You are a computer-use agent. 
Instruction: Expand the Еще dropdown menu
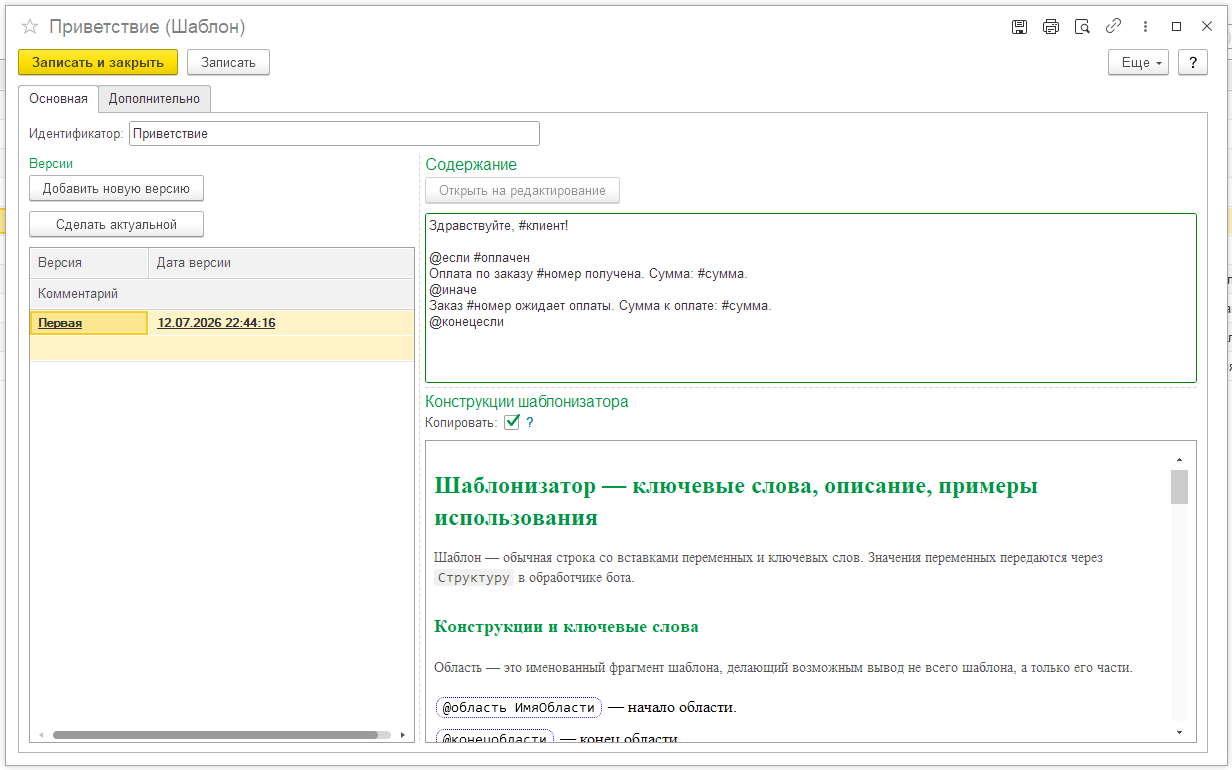coord(1138,62)
